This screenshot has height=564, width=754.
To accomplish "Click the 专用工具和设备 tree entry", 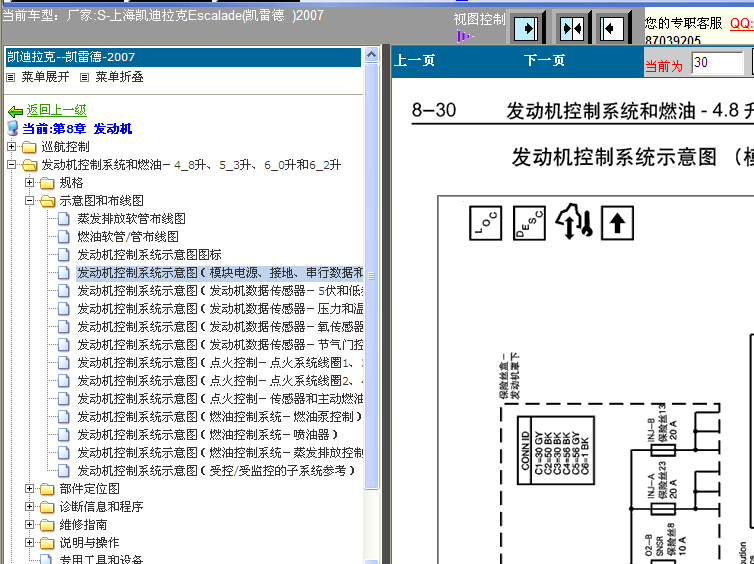I will coord(101,560).
